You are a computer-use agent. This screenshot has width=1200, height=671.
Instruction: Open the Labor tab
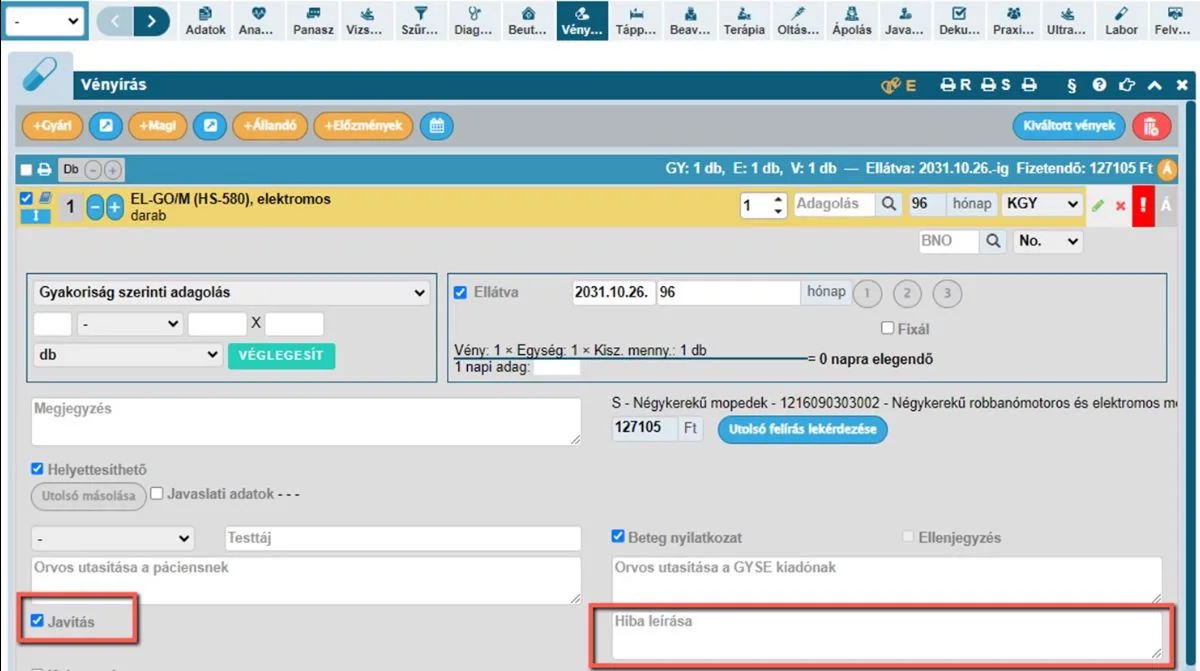[x=1122, y=20]
